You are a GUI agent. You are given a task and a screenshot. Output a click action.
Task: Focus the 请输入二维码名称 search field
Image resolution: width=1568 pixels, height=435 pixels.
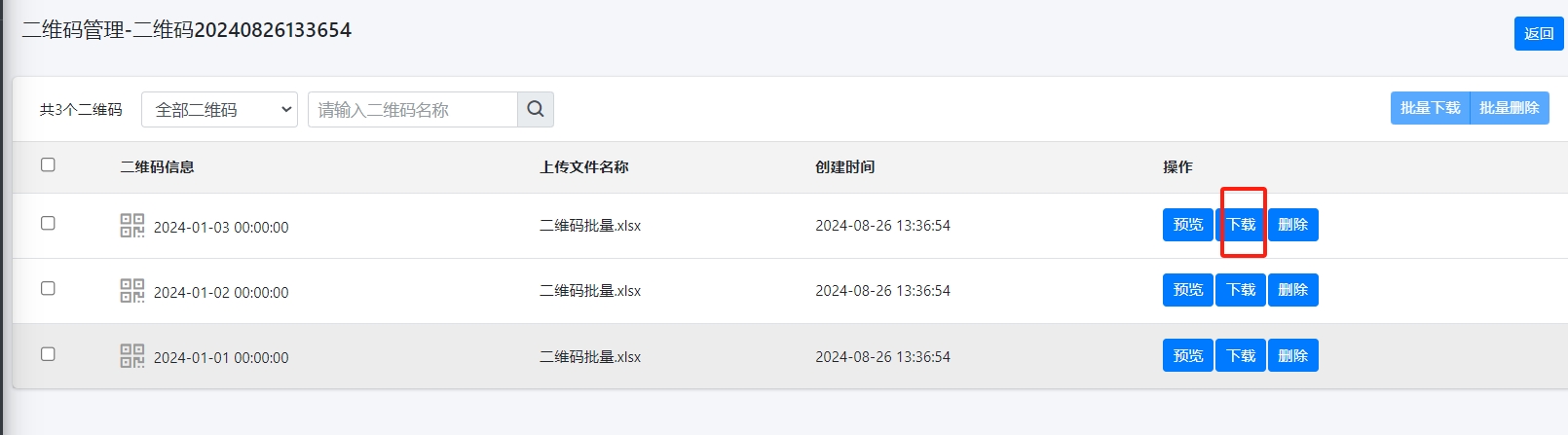click(x=412, y=109)
